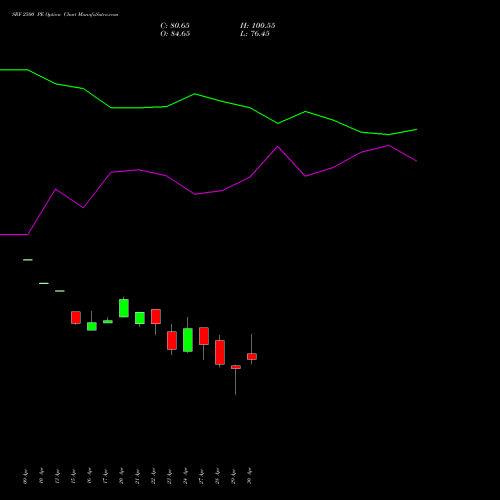Click the green candle above 21 Apr
500x500 pixels.
pyautogui.click(x=140, y=318)
